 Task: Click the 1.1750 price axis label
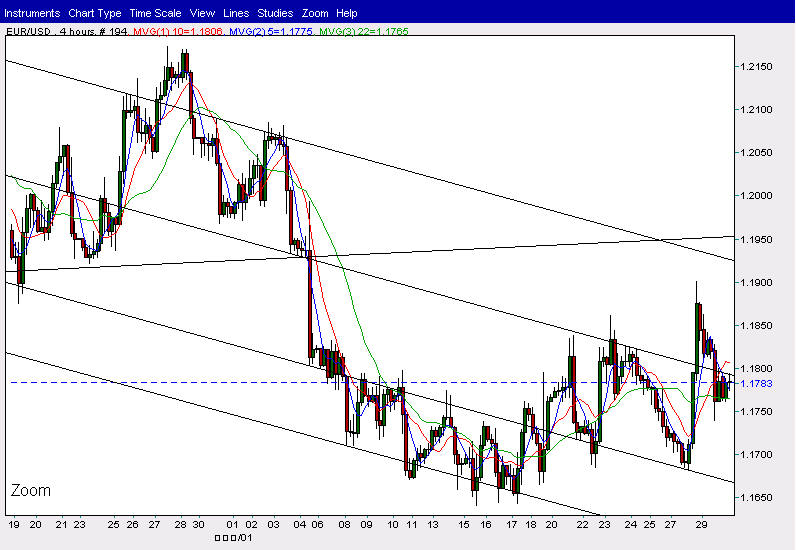pos(756,412)
